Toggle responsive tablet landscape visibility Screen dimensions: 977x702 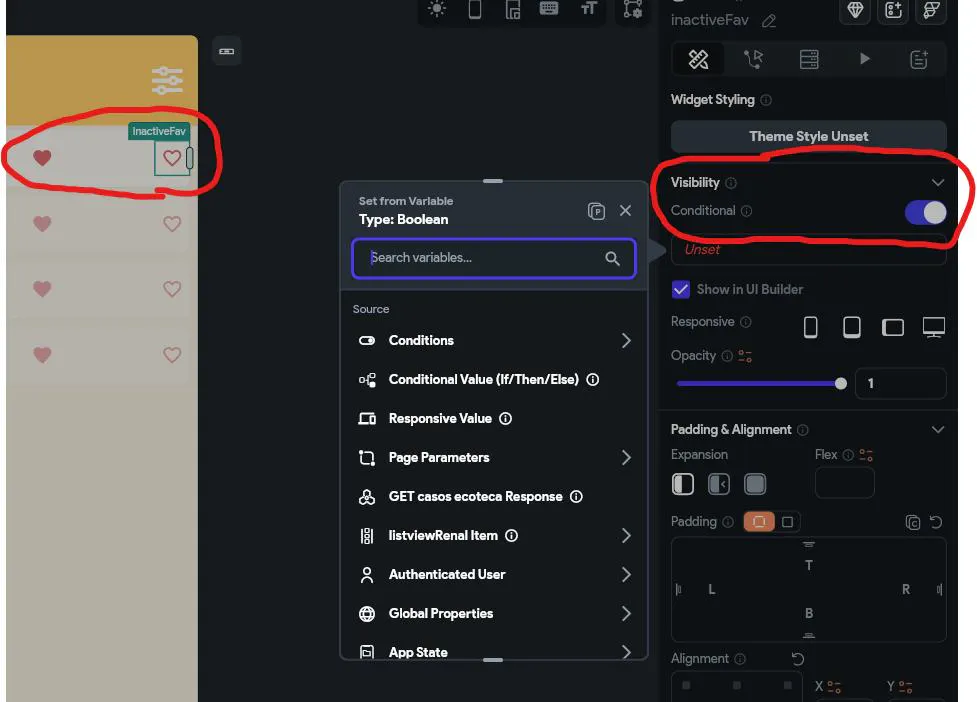pyautogui.click(x=892, y=327)
